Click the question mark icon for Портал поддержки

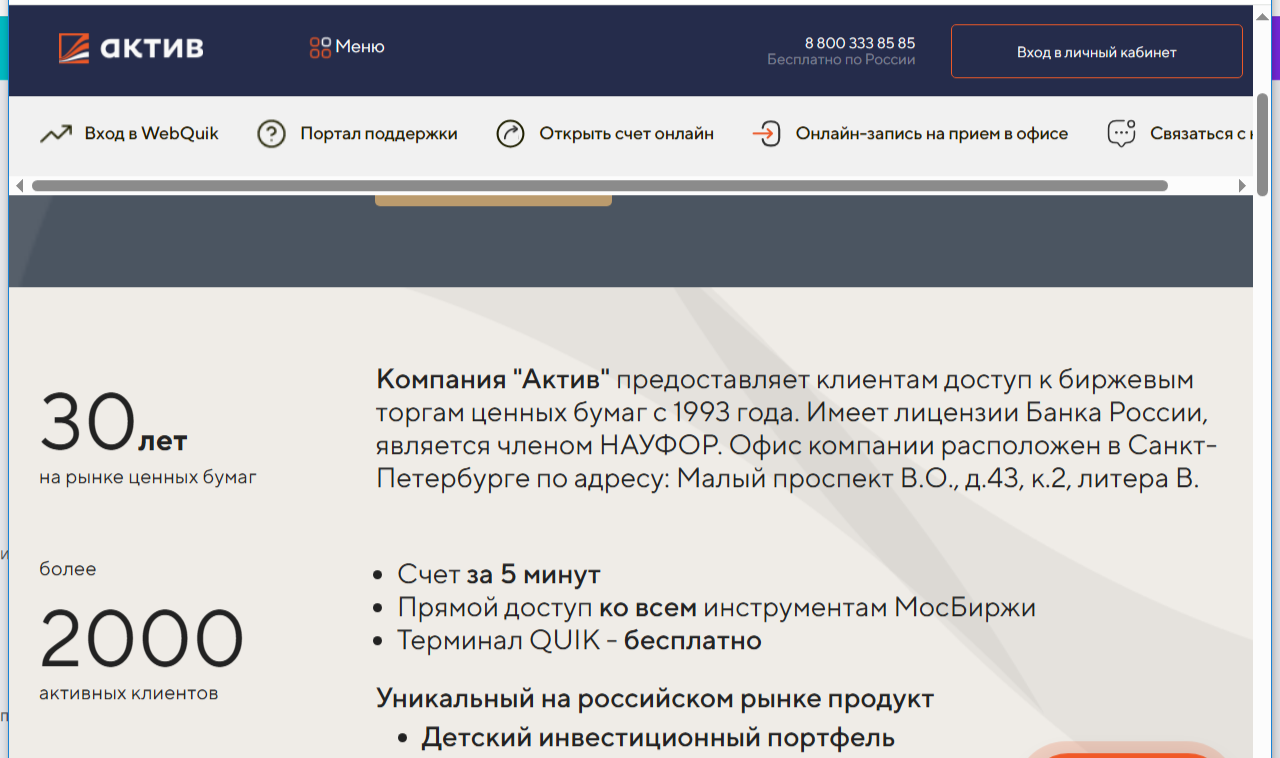pos(270,132)
